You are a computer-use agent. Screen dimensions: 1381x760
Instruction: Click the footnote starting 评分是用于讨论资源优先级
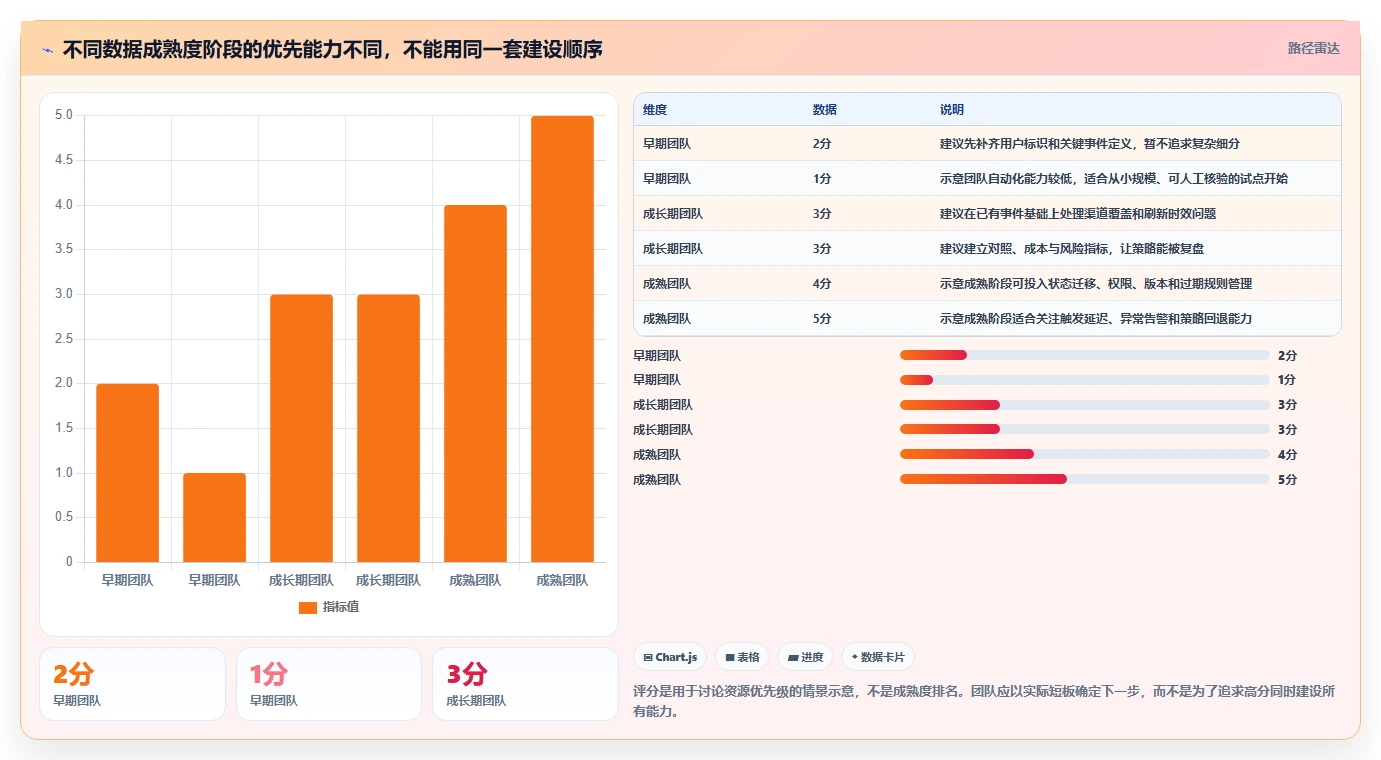984,702
